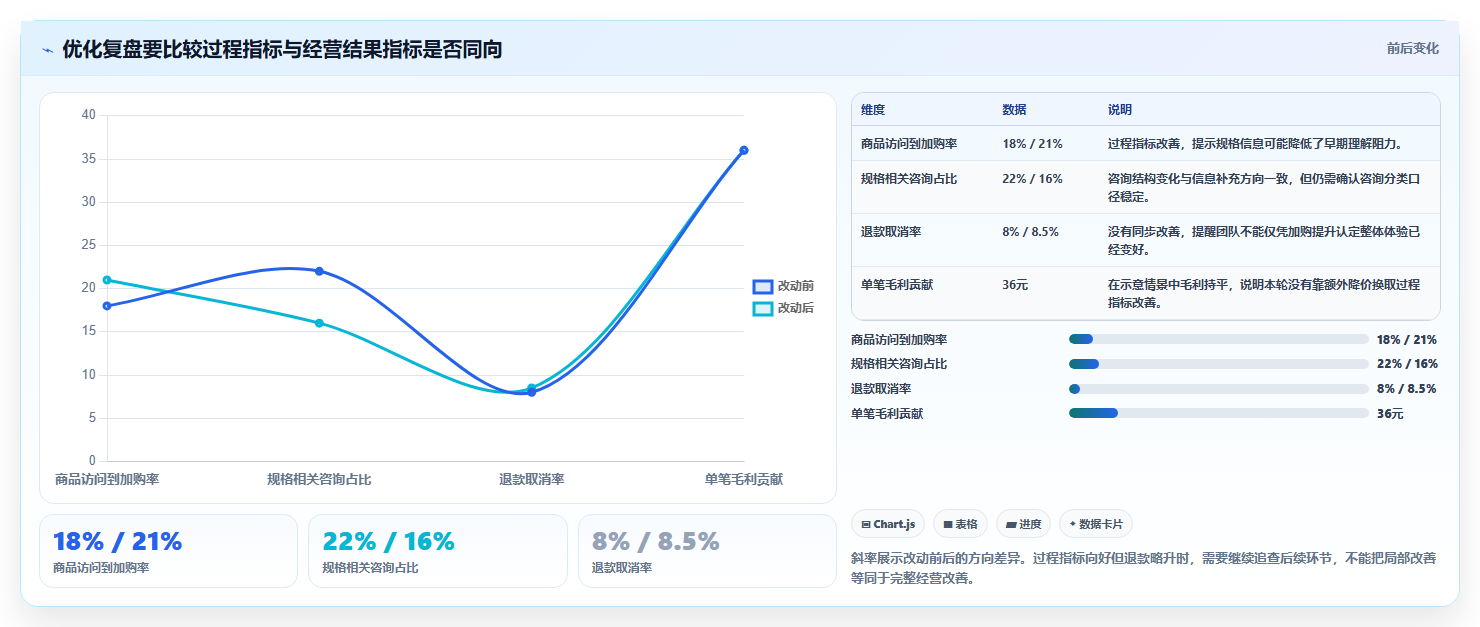Click the 8% / 8.5% data card
The width and height of the screenshot is (1480, 627).
click(707, 551)
